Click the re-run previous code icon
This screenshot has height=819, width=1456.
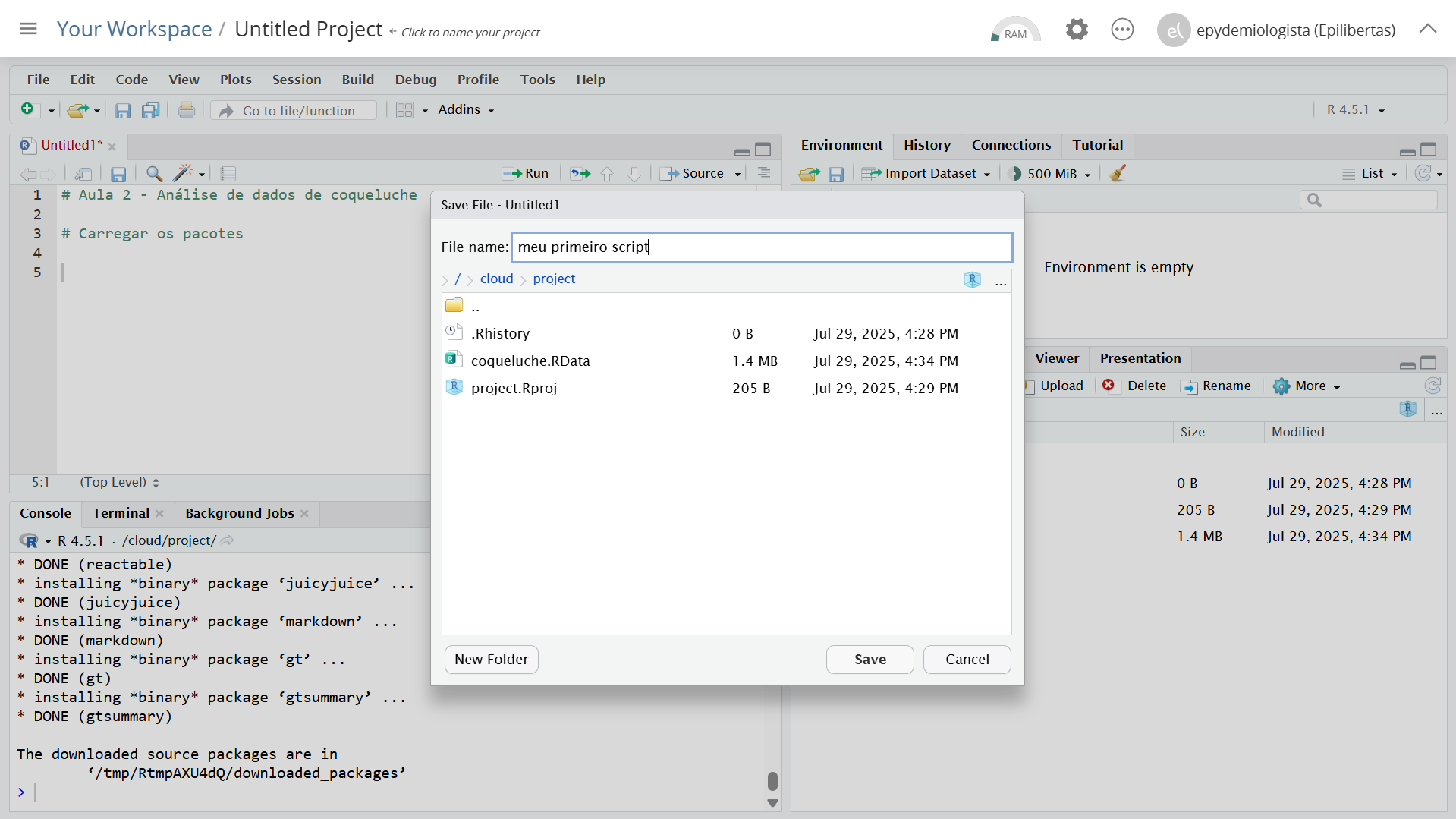(x=580, y=174)
